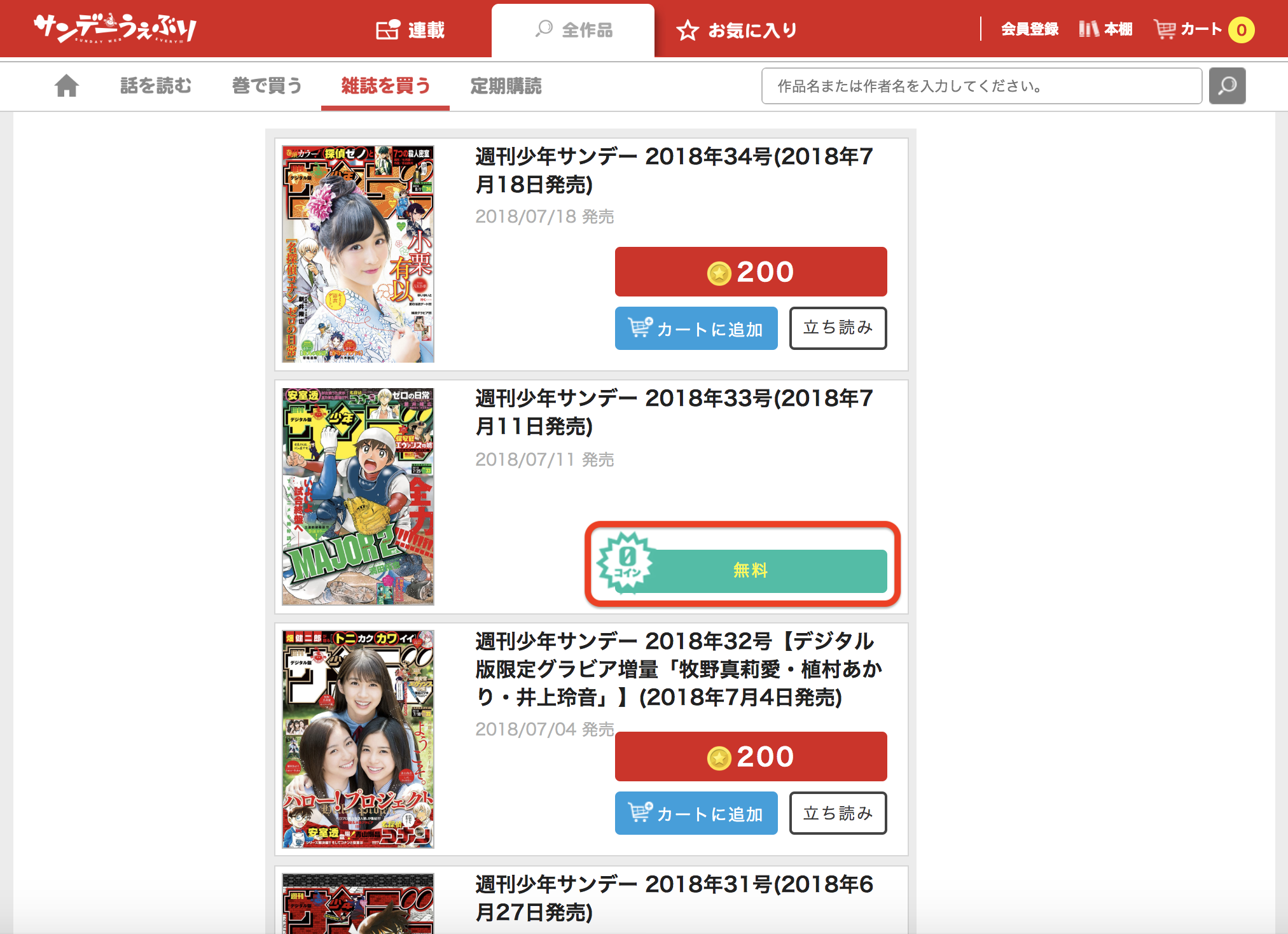Click the bookshelf icon next to 本棚
Viewport: 1288px width, 934px height.
tap(1089, 29)
